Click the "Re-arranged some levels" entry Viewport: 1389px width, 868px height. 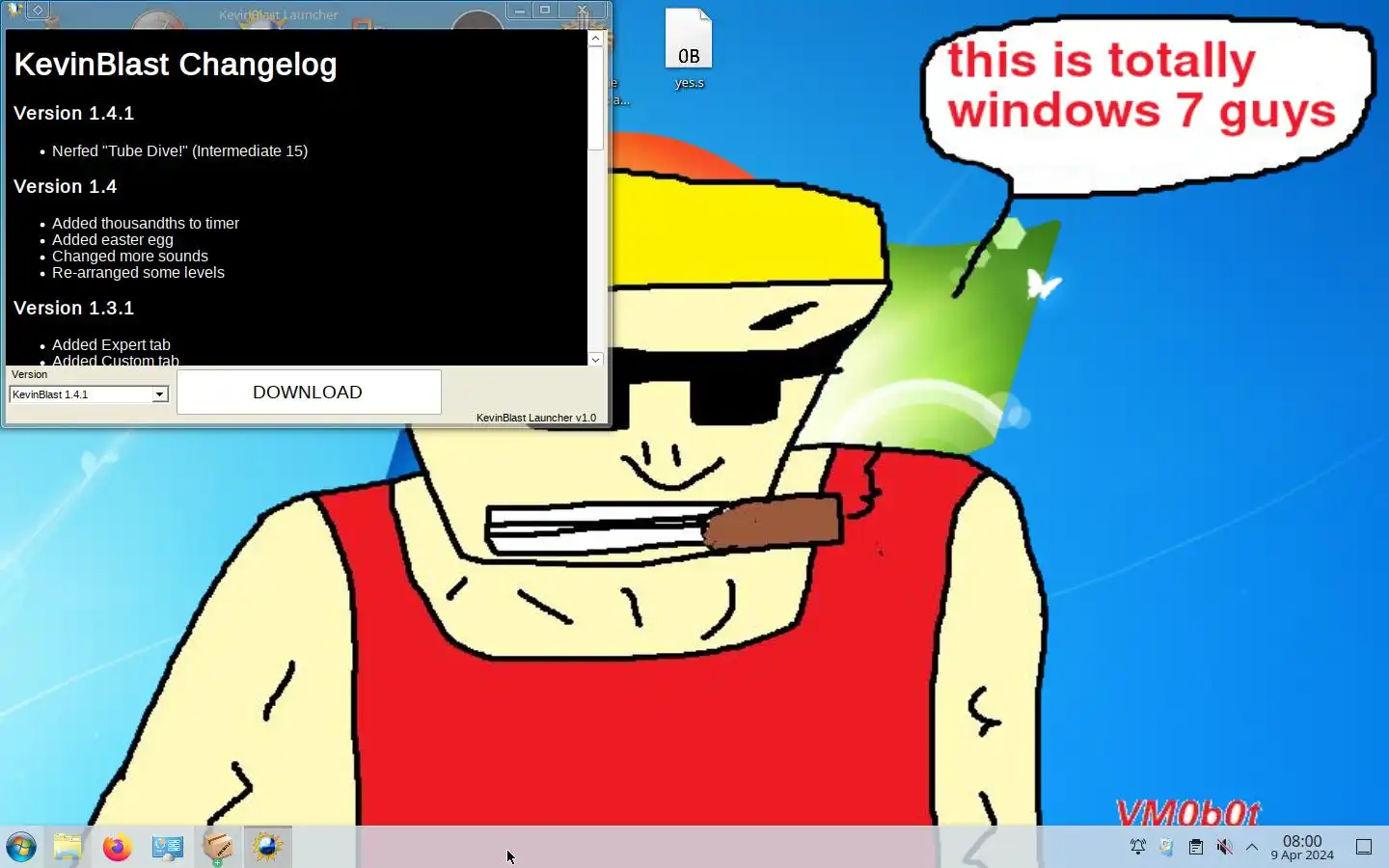click(138, 273)
